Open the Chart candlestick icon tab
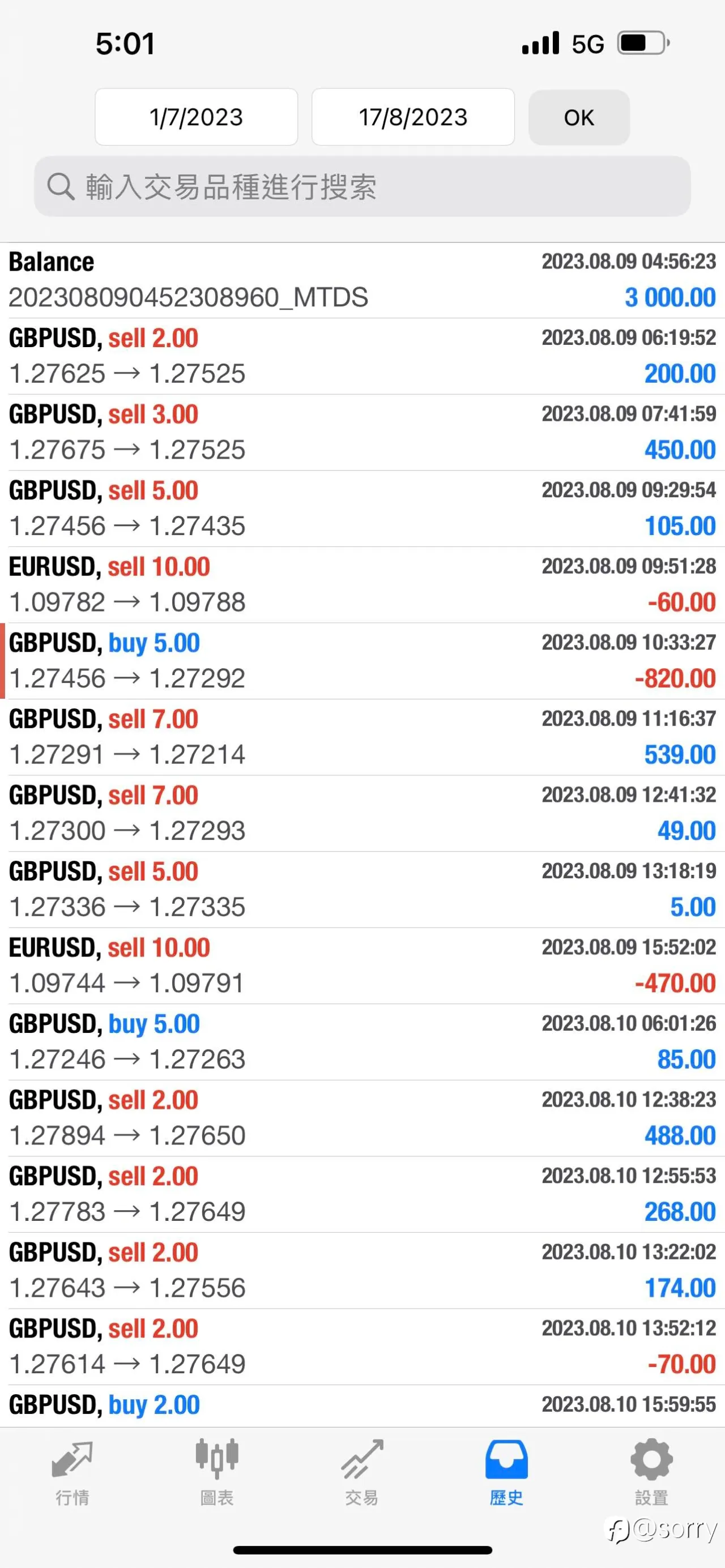Image resolution: width=725 pixels, height=1568 pixels. click(x=217, y=1459)
